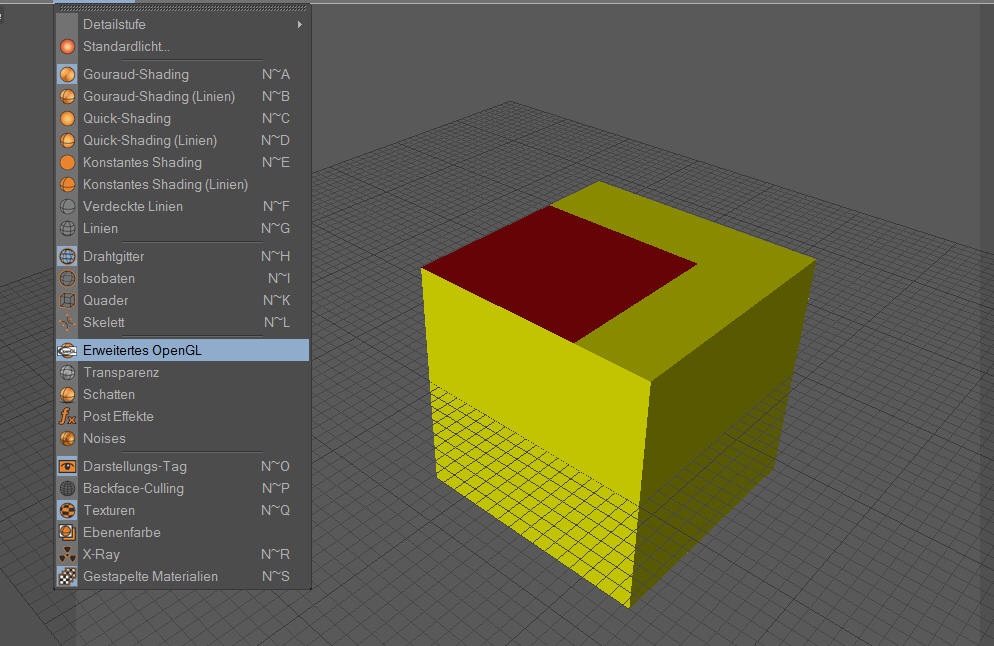The width and height of the screenshot is (994, 646).
Task: Switch to Verdeckte Linien display
Action: pos(183,207)
